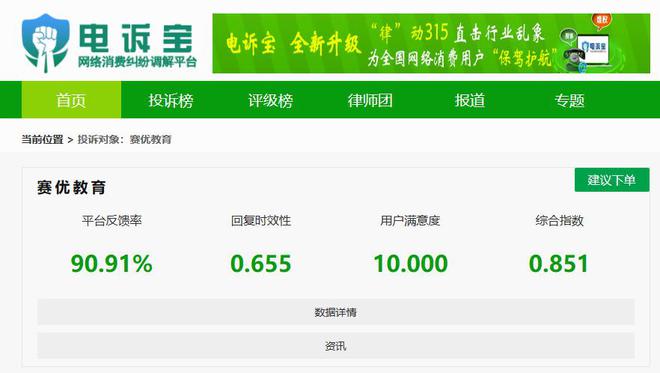Click the 电诉宝 logo title text
The image size is (660, 373).
[136, 38]
